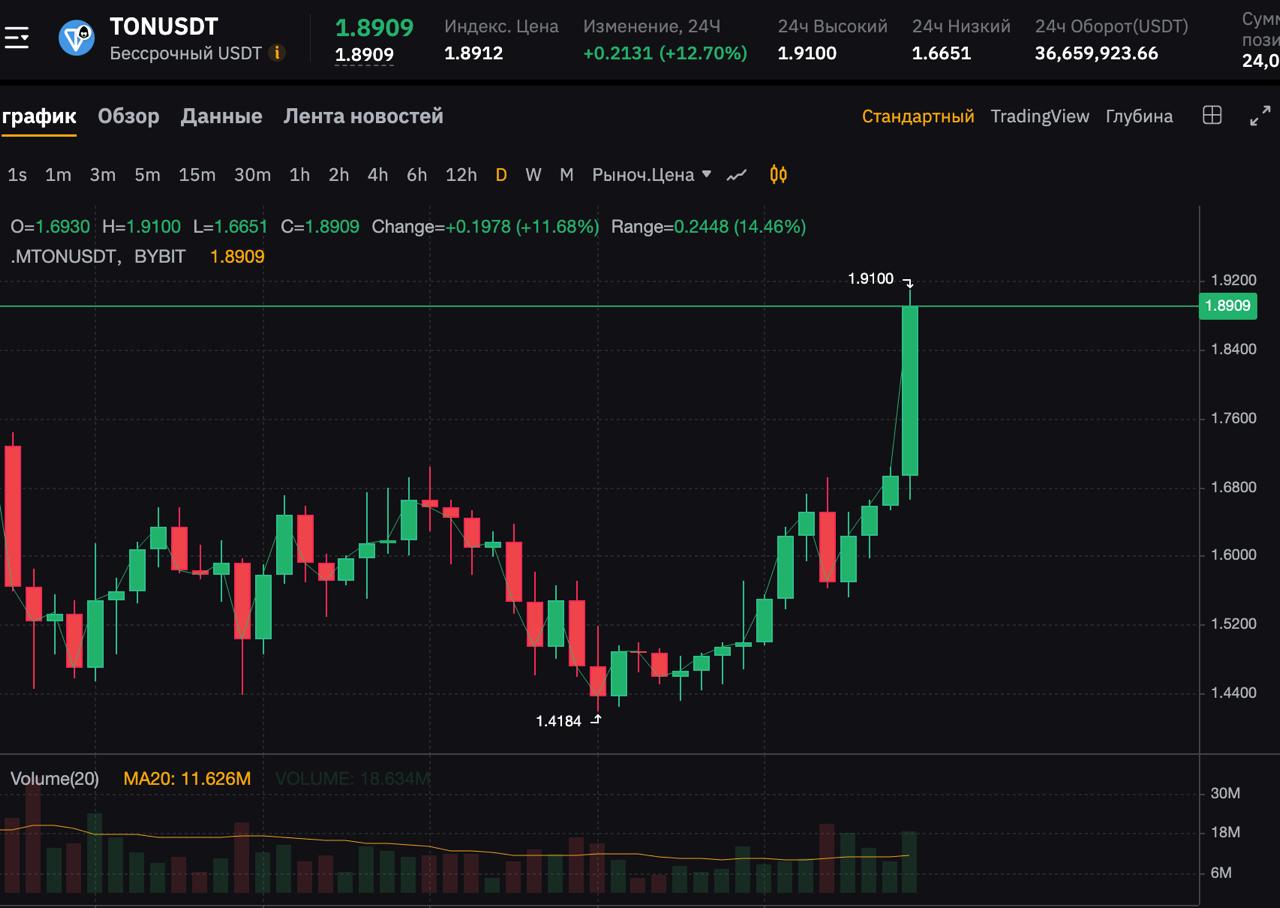Click the info icon beside Бессрочный USDT
The image size is (1280, 908).
(277, 53)
